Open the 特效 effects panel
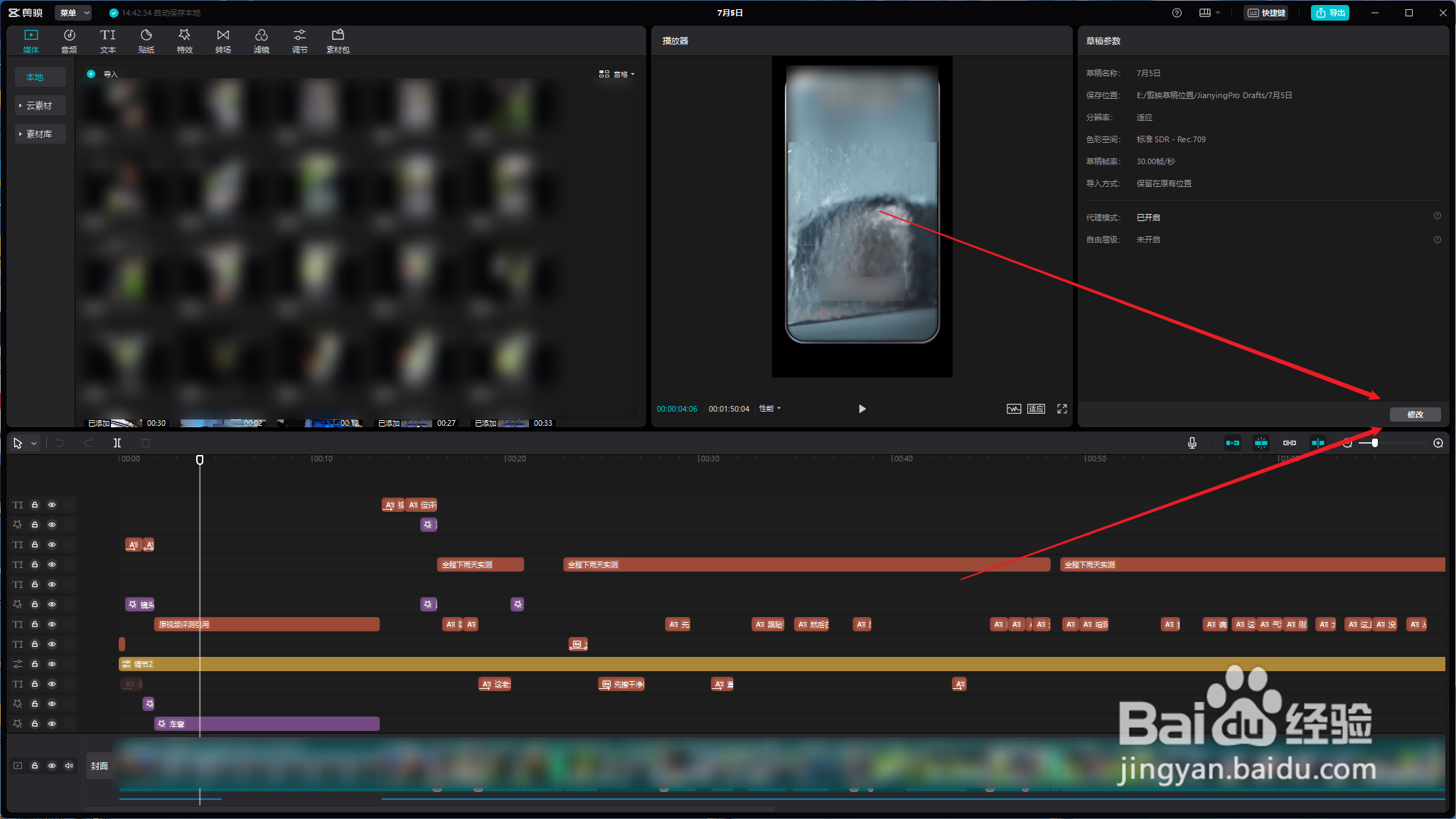This screenshot has width=1456, height=819. click(185, 41)
